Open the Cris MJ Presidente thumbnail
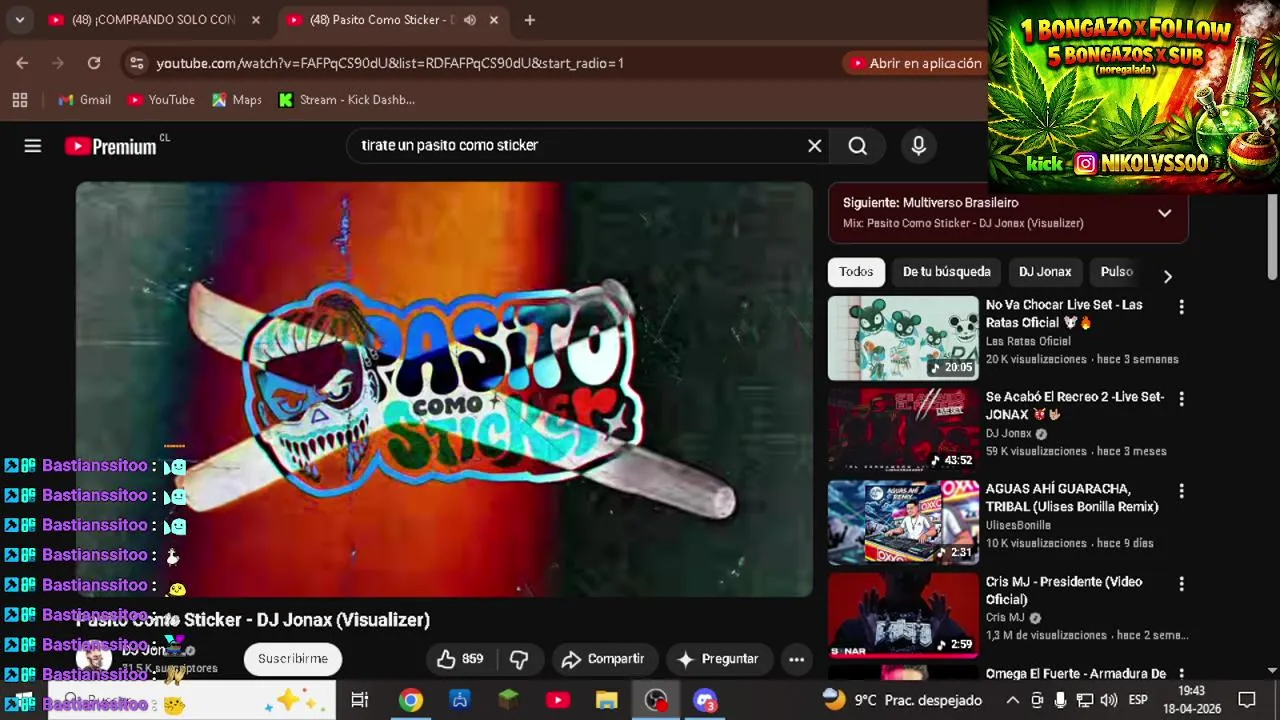Viewport: 1280px width, 720px height. (903, 615)
